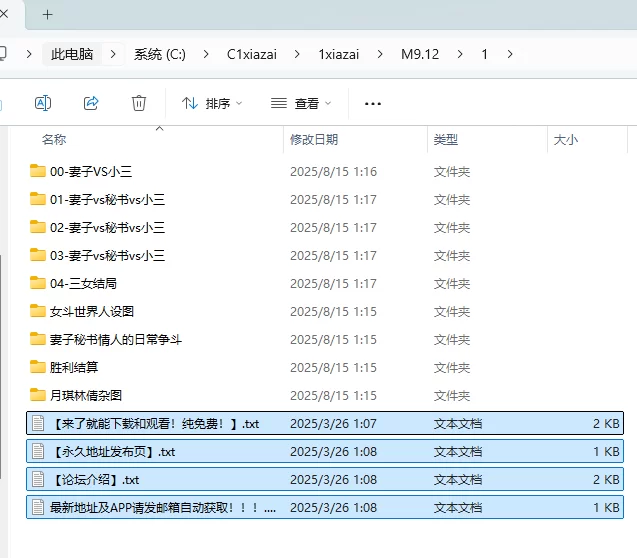Navigate to 此电脑 in the breadcrumb
The height and width of the screenshot is (558, 637).
(72, 54)
